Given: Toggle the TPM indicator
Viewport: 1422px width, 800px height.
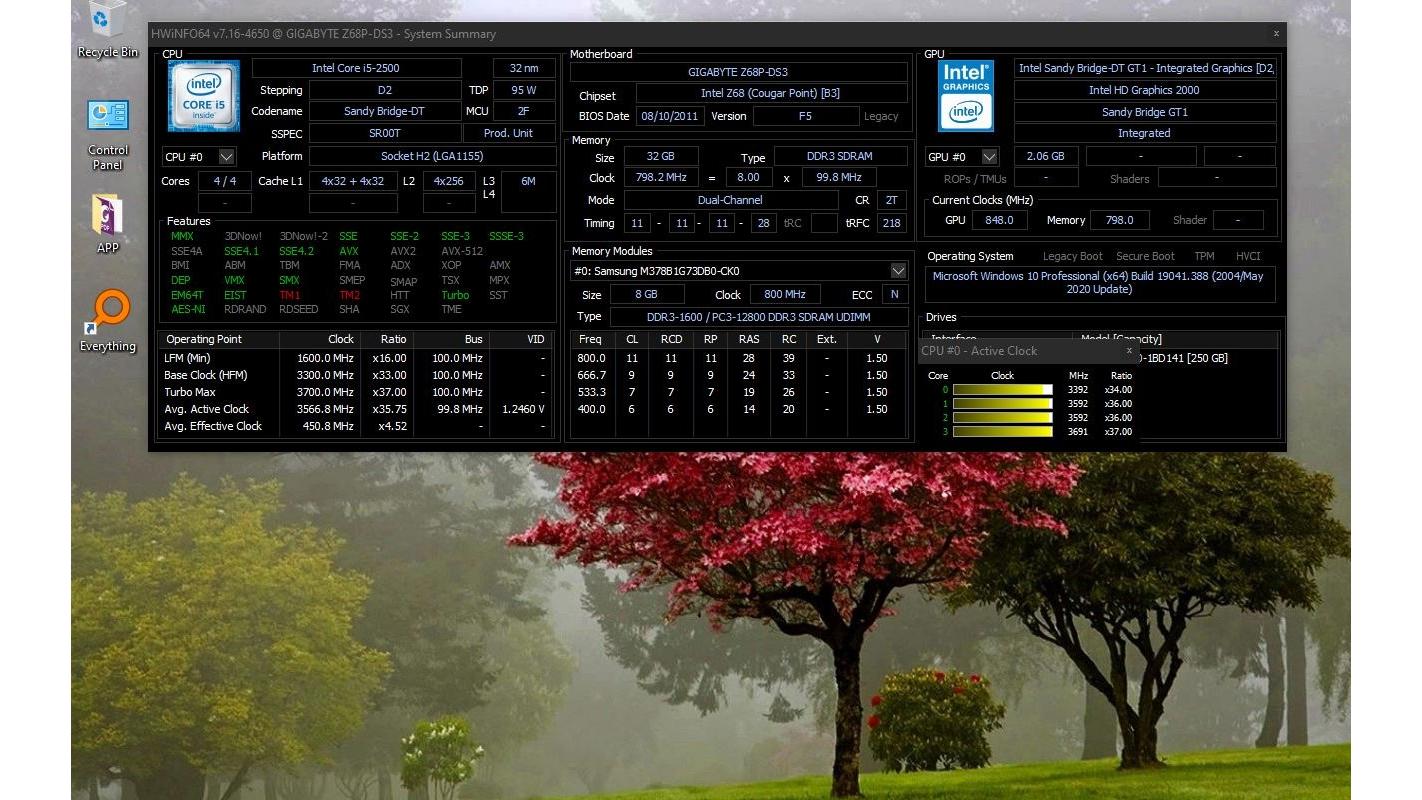Looking at the screenshot, I should (x=1204, y=256).
